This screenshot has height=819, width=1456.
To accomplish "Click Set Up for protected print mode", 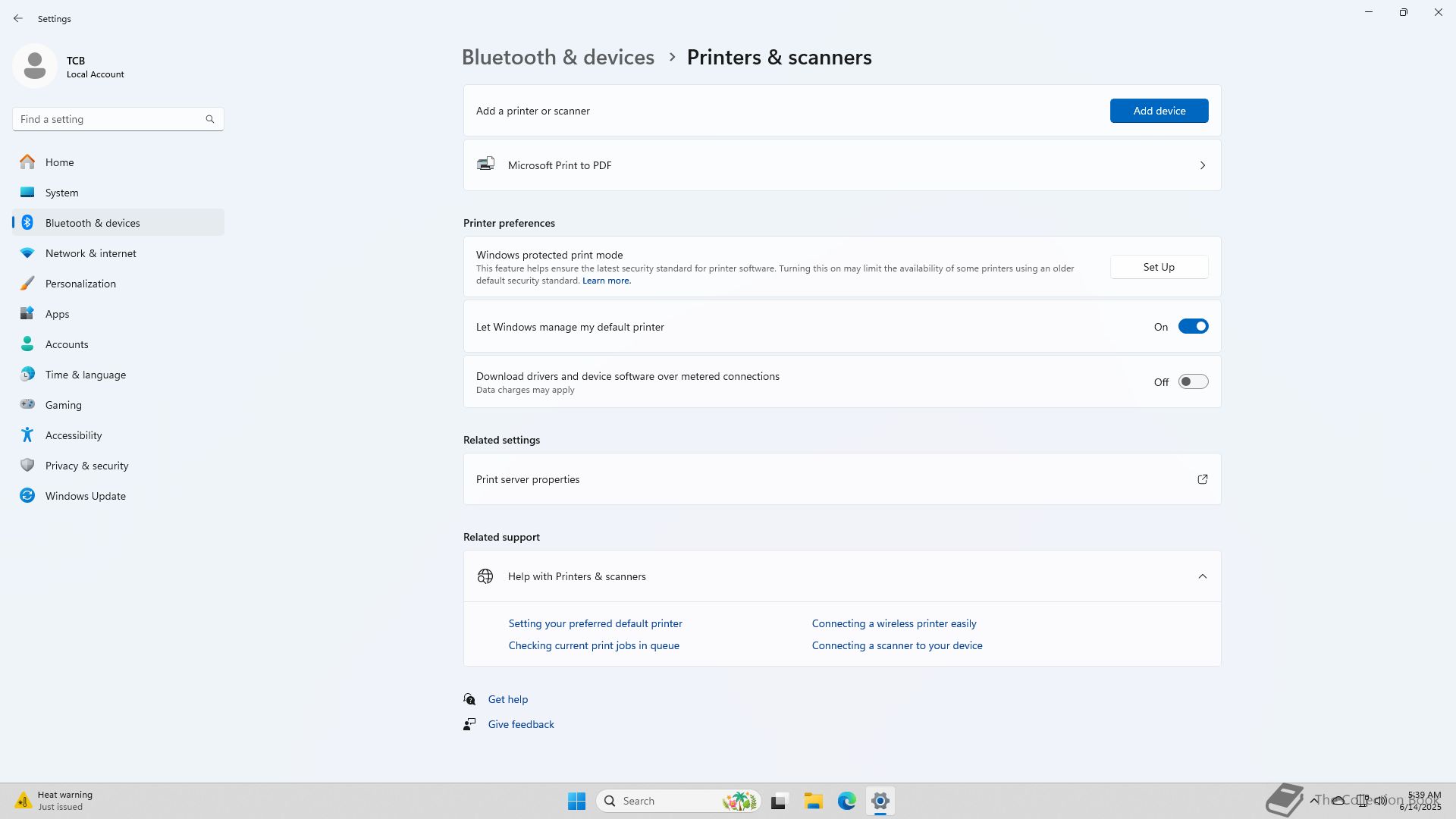I will pyautogui.click(x=1159, y=267).
